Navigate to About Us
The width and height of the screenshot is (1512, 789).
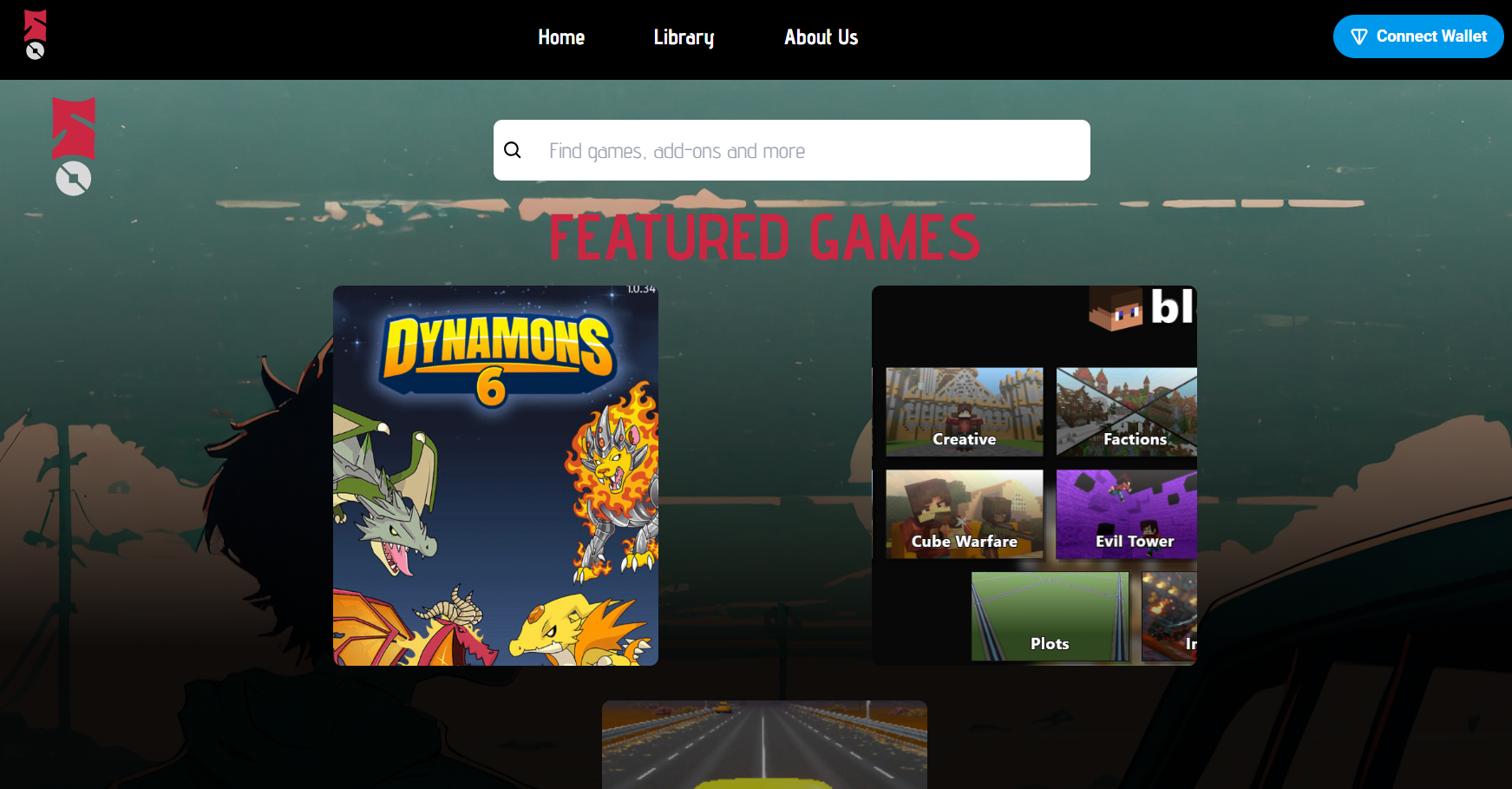(821, 37)
